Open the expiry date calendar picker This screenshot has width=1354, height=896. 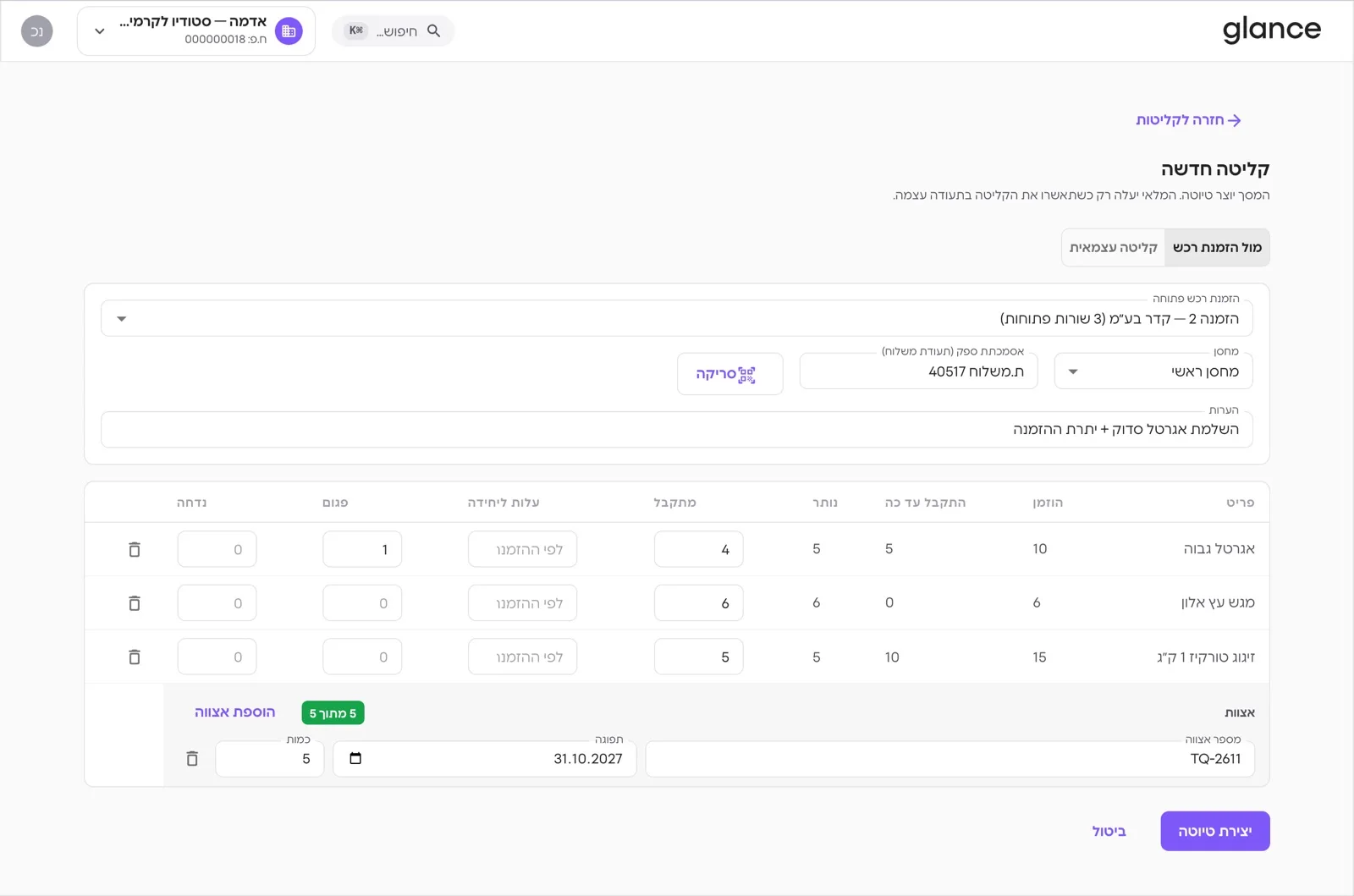coord(355,758)
